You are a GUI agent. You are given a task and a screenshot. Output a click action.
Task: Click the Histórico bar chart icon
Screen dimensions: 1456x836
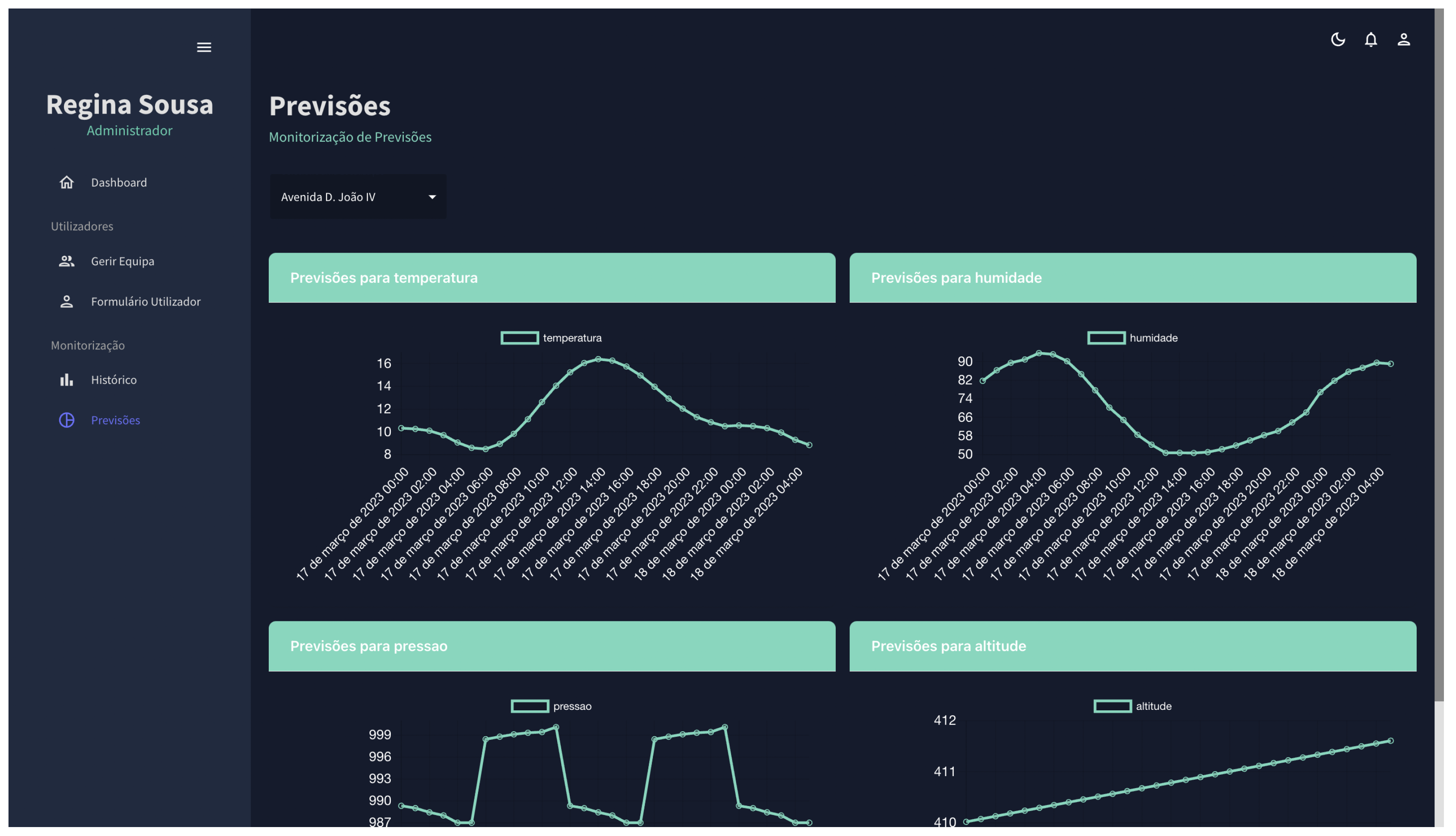point(67,379)
